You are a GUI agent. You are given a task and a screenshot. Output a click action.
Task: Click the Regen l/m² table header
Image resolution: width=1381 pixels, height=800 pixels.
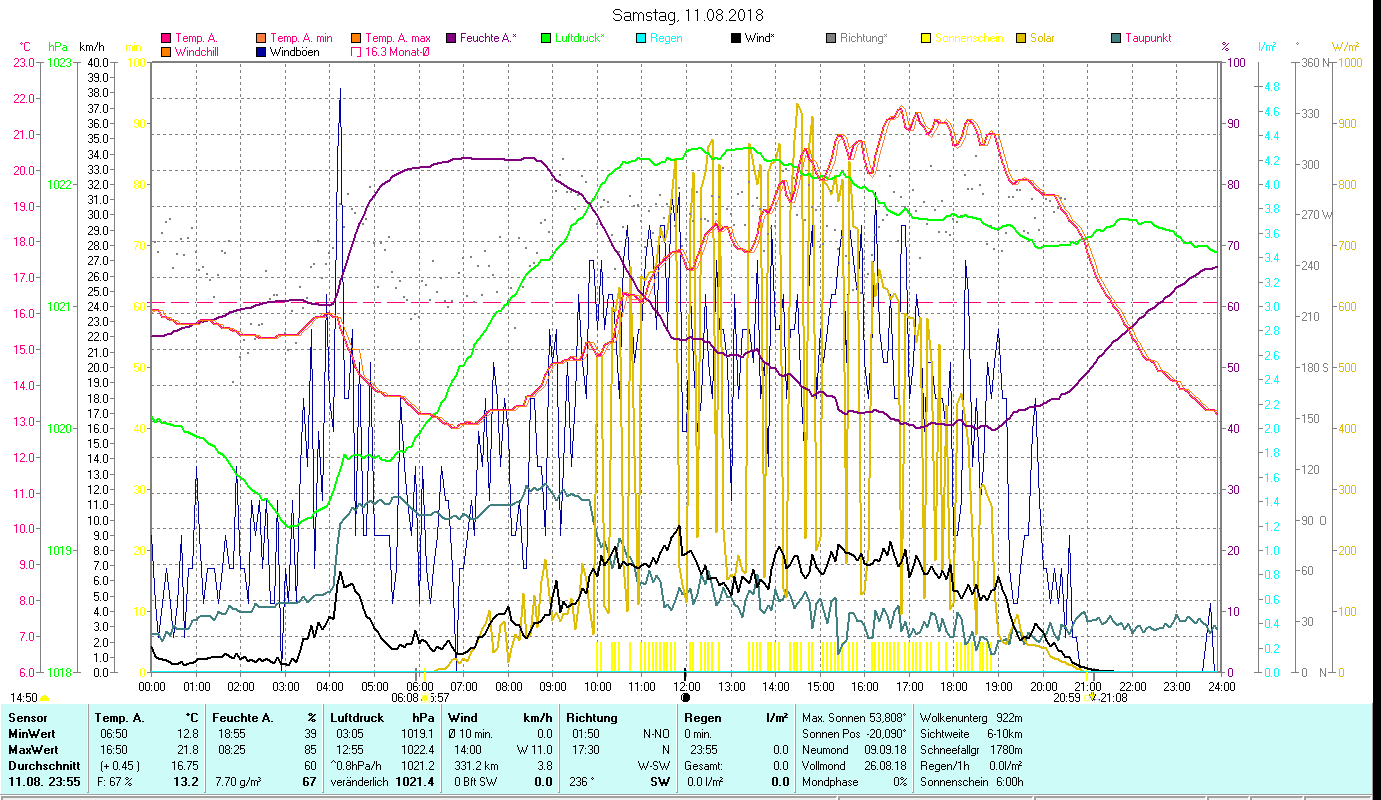pyautogui.click(x=735, y=718)
